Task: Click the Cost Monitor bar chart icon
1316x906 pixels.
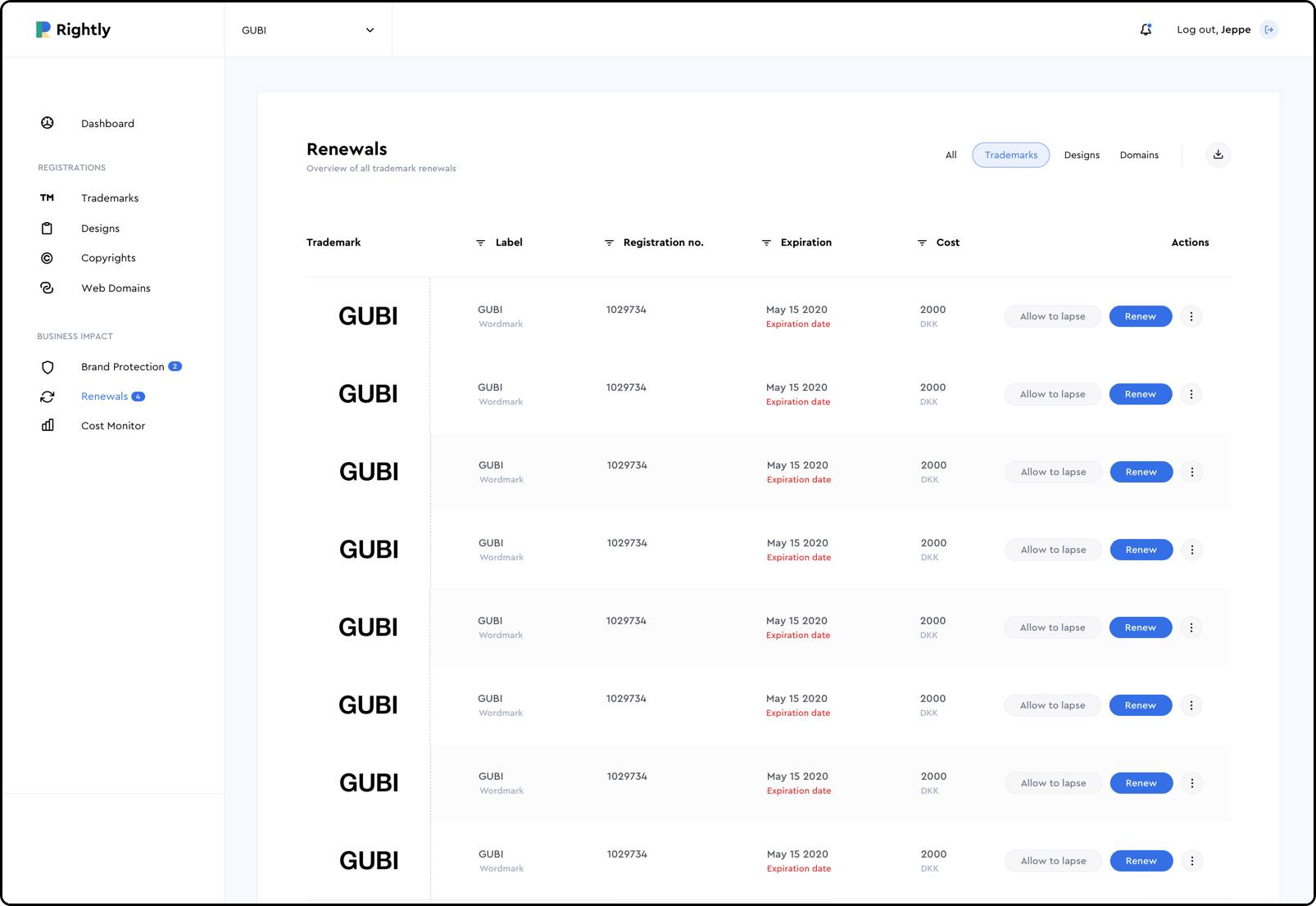Action: (x=48, y=425)
